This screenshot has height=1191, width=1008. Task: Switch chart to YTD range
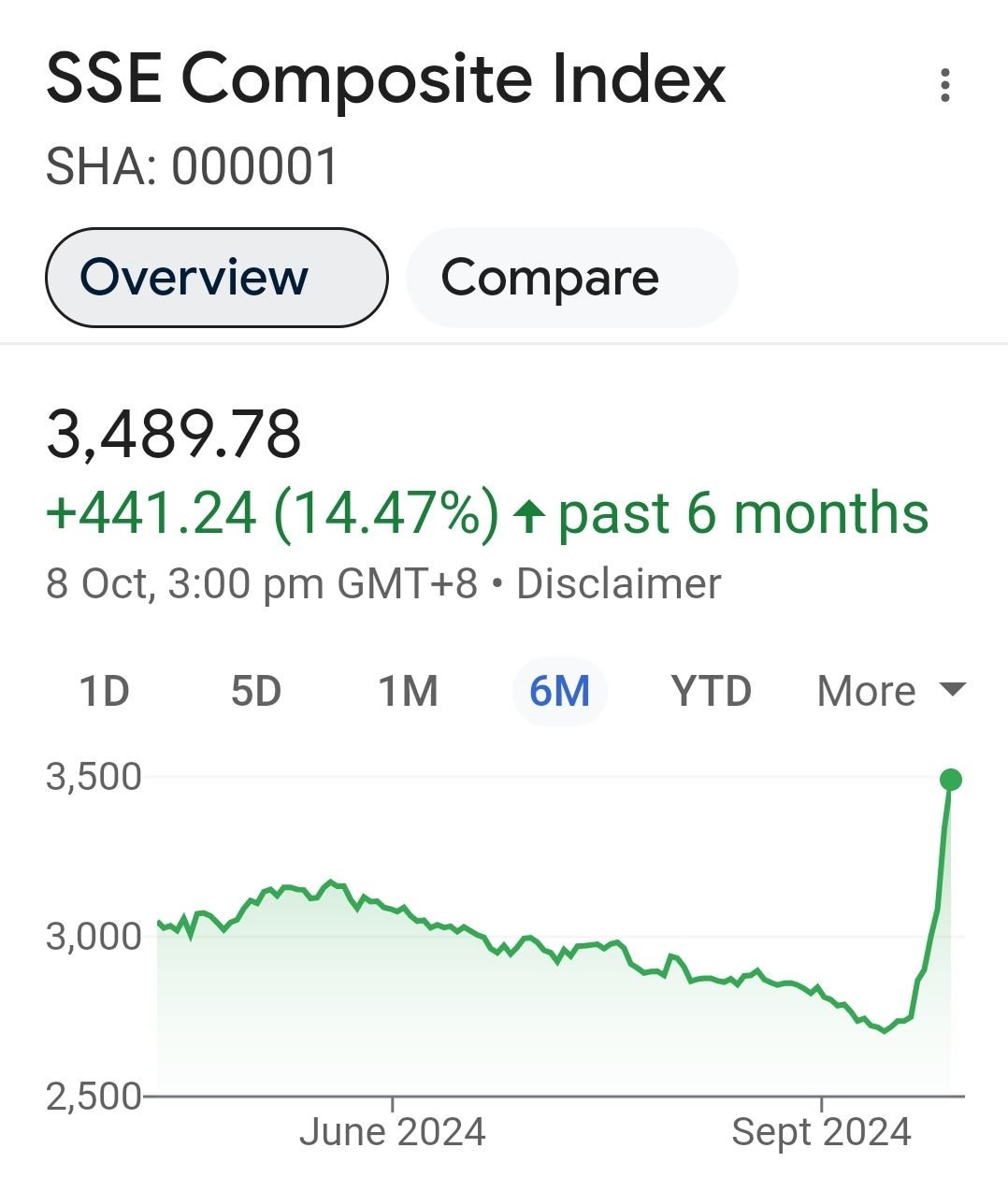[712, 692]
